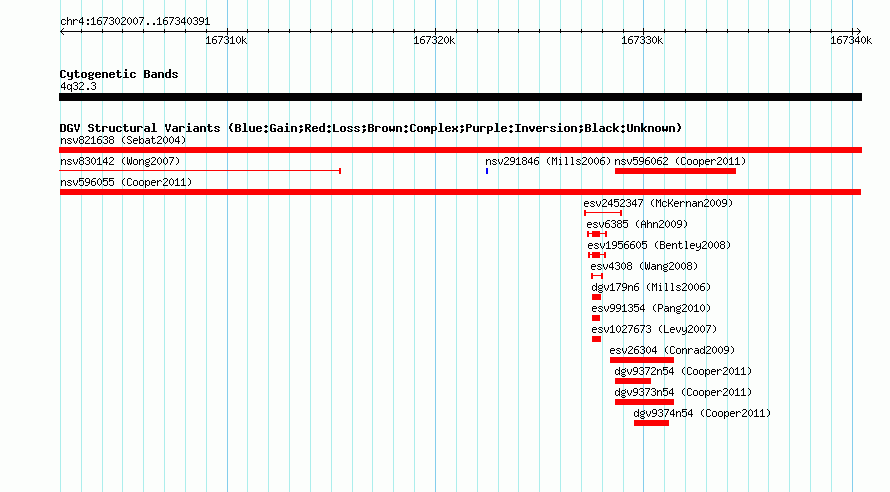Click the dgv179n6 red block
Image resolution: width=890 pixels, height=492 pixels.
click(596, 297)
